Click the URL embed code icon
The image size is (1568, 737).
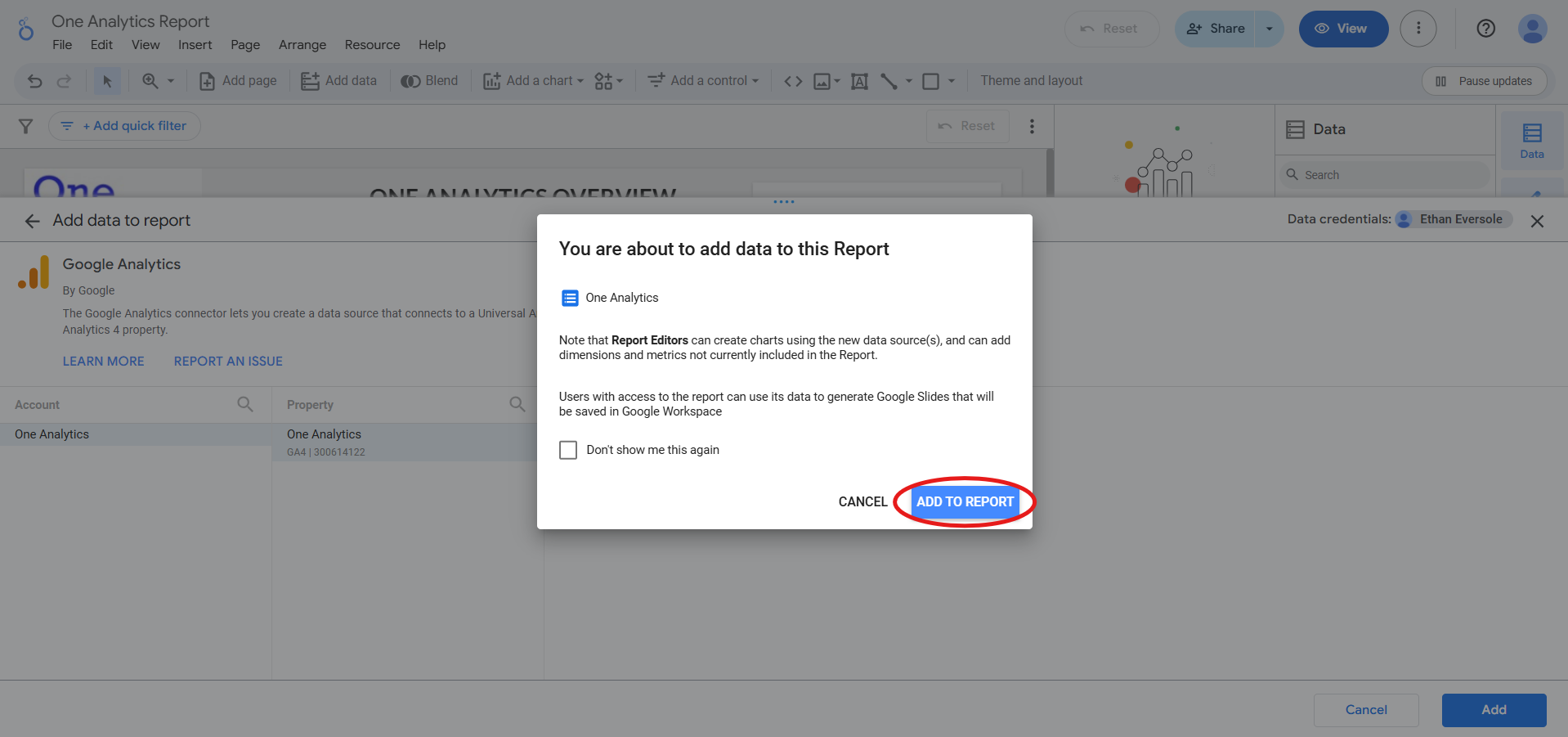pos(793,81)
